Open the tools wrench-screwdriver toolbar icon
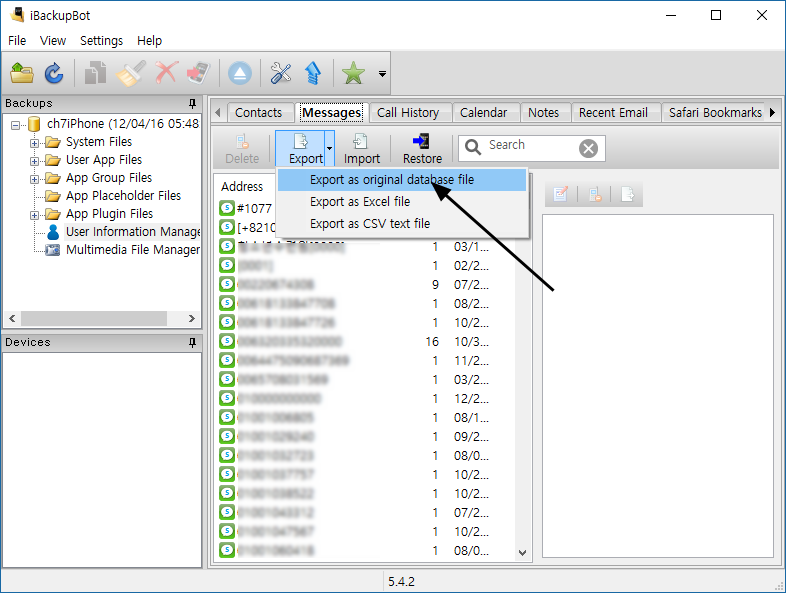Image resolution: width=786 pixels, height=593 pixels. click(x=281, y=73)
